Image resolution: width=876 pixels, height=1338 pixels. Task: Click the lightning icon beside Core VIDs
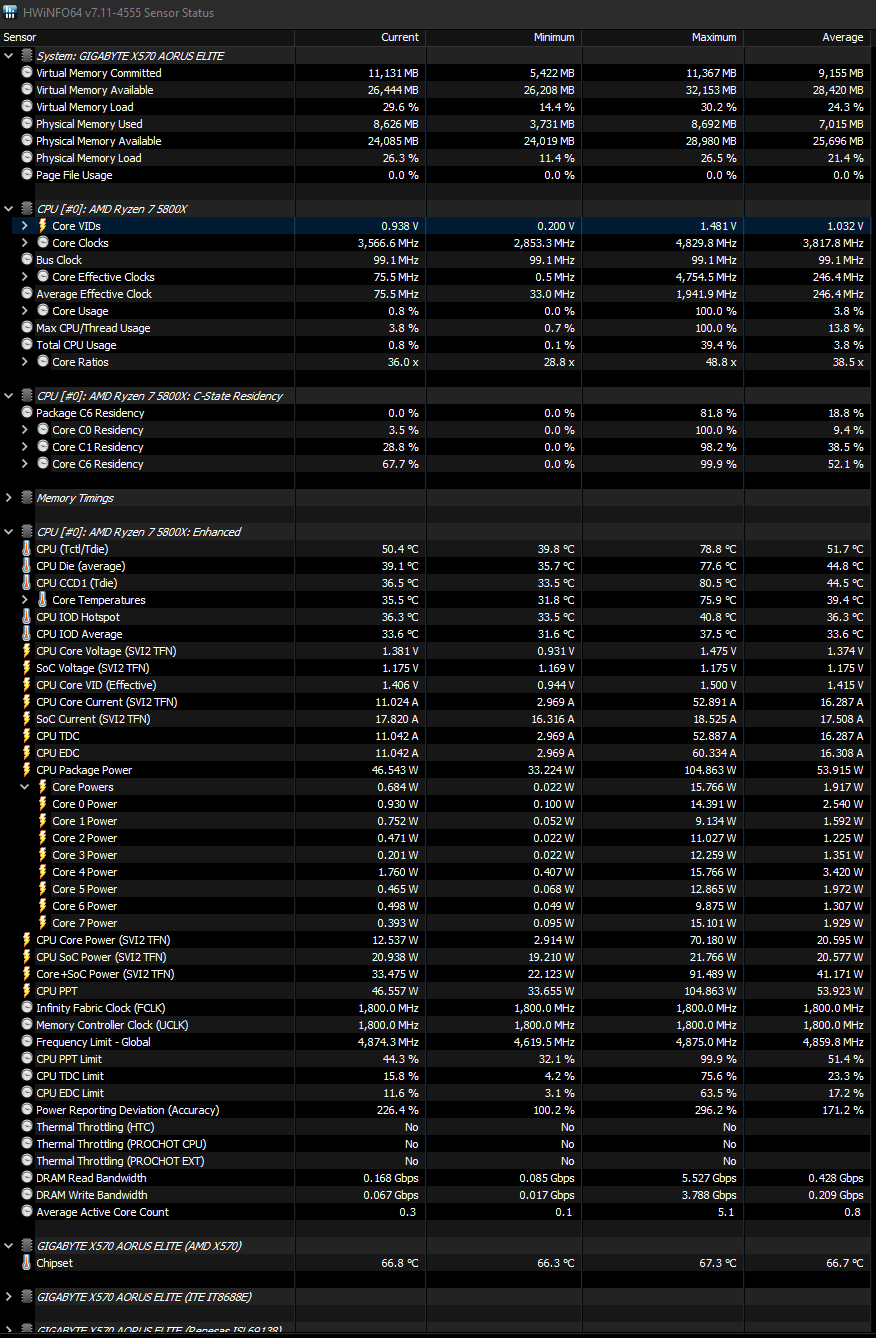click(43, 226)
